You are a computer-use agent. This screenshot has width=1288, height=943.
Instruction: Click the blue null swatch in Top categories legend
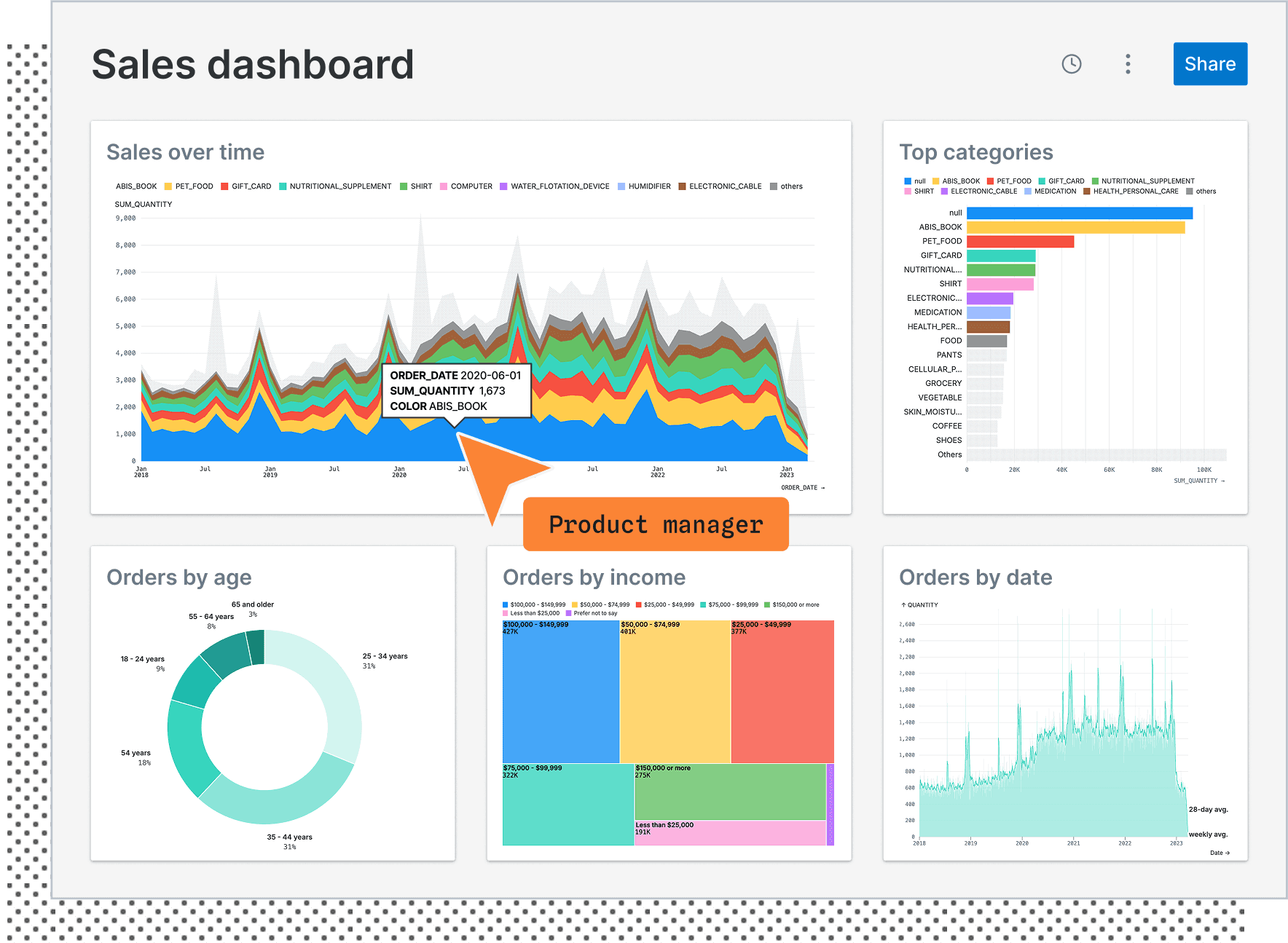(x=908, y=181)
